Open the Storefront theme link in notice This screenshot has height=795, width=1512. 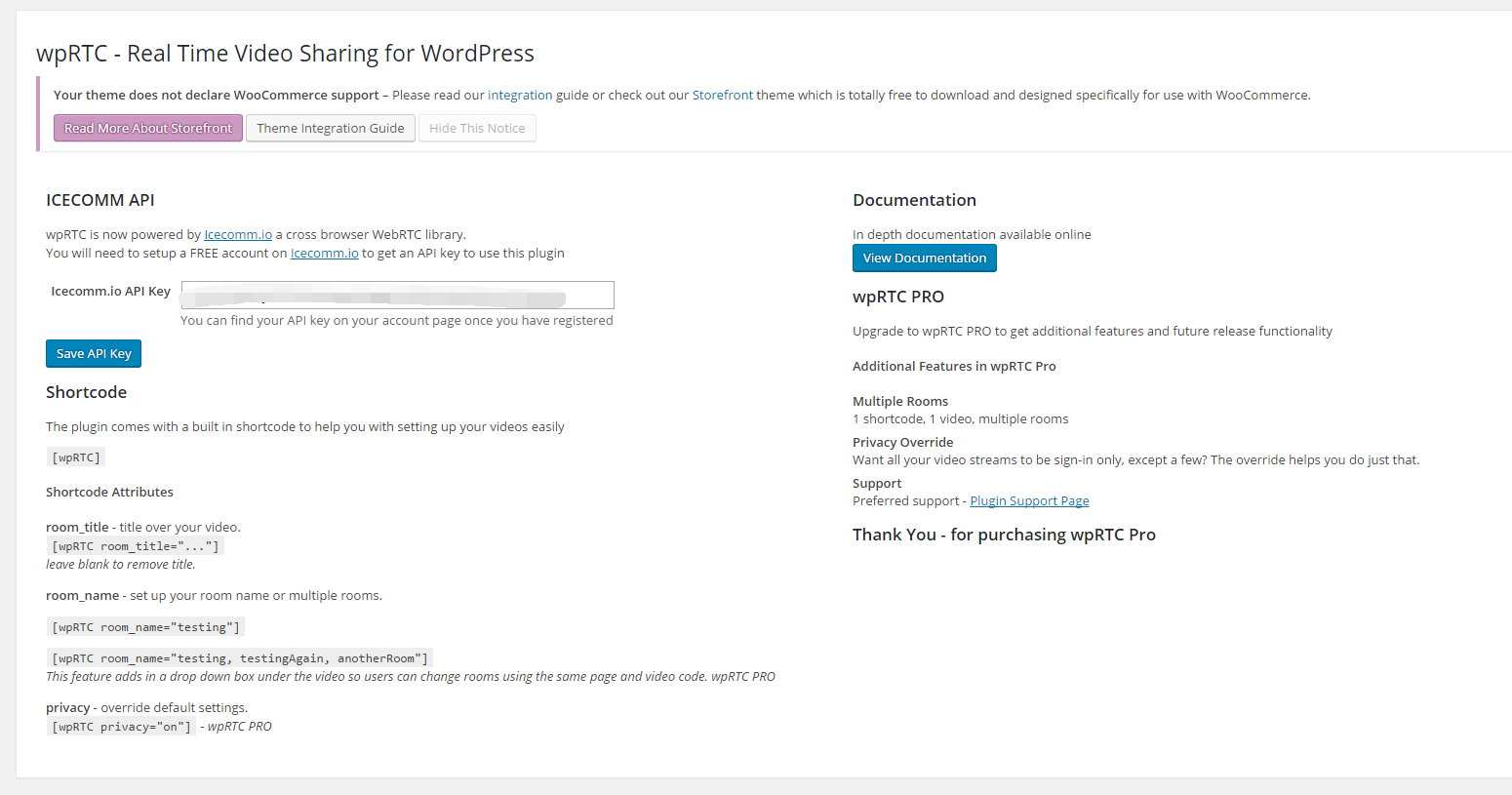coord(723,95)
